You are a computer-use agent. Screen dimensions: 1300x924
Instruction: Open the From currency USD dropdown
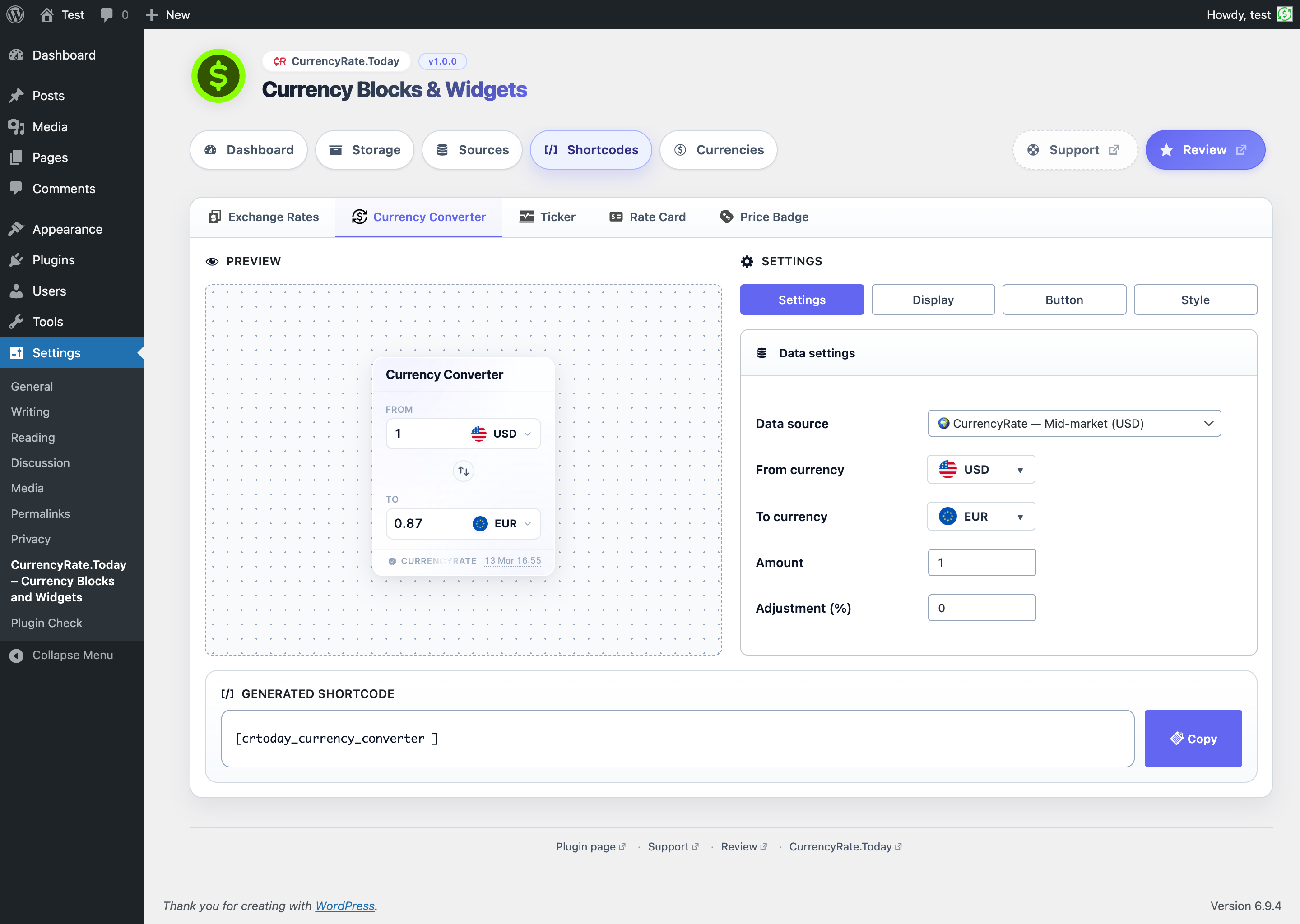click(980, 469)
